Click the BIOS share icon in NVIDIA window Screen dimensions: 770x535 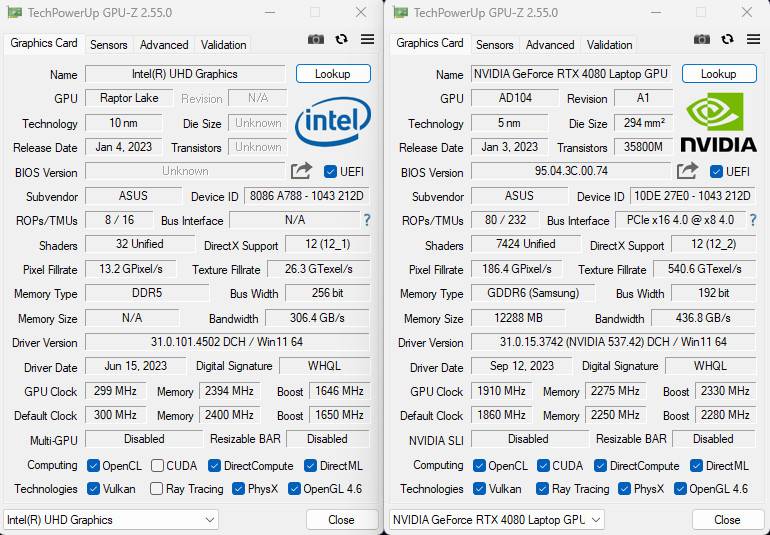point(687,171)
